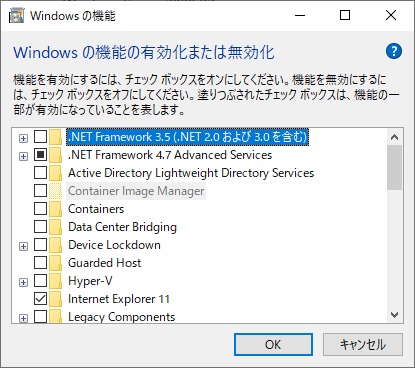Uncheck the Internet Explorer 11 checkbox
Viewport: 415px width, 368px height.
[40, 299]
